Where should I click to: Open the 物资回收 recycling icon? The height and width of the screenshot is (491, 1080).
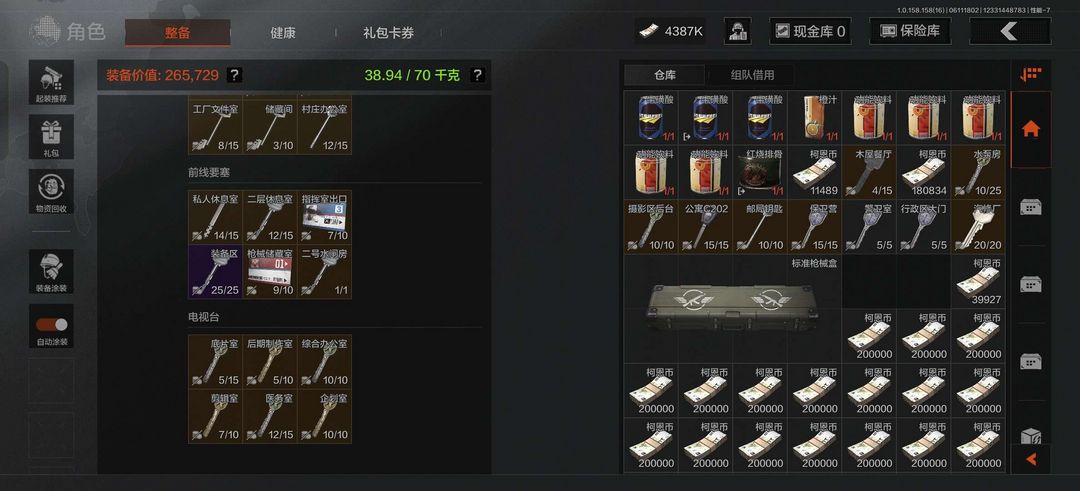(51, 191)
